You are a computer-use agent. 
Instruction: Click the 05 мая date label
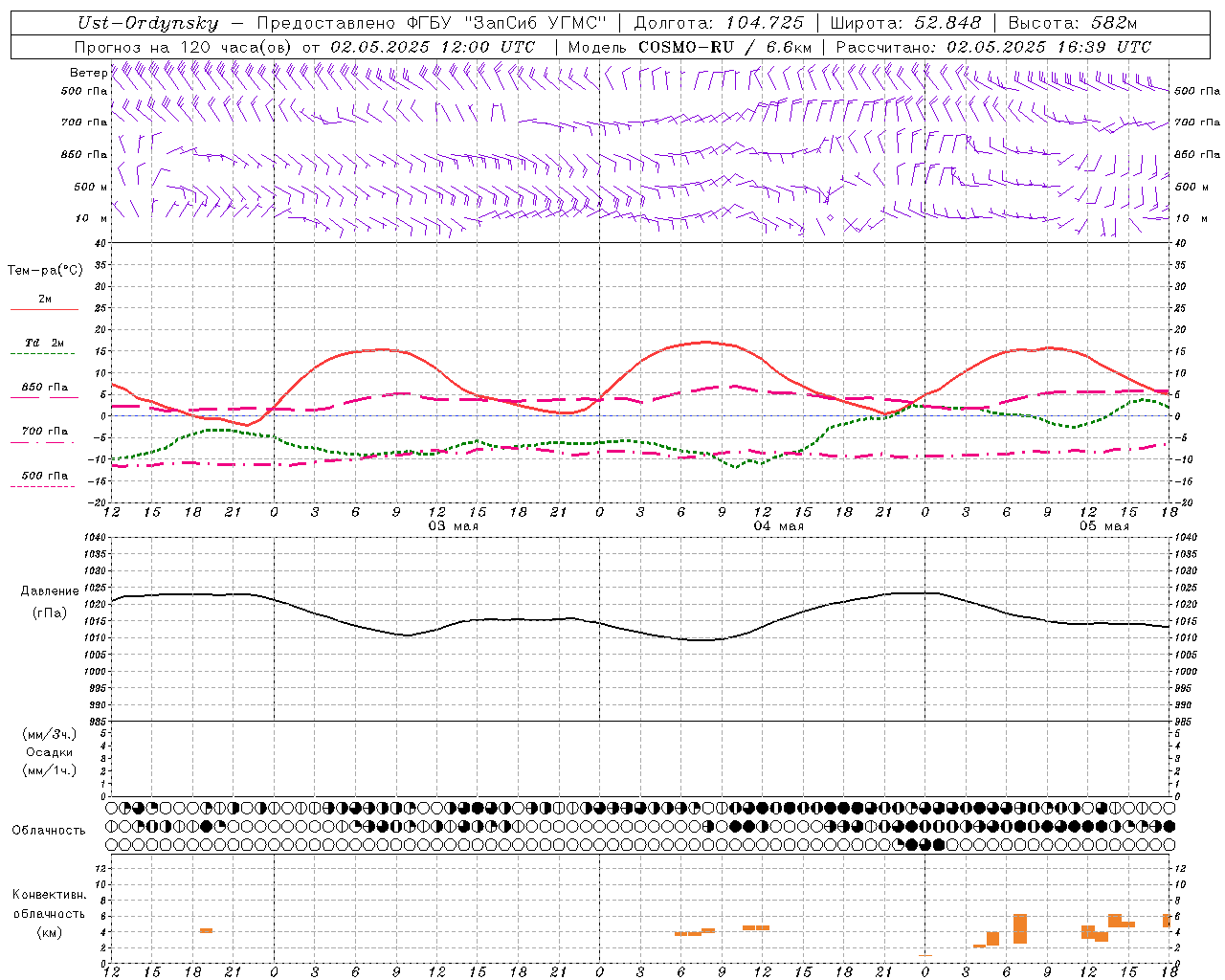[1104, 526]
